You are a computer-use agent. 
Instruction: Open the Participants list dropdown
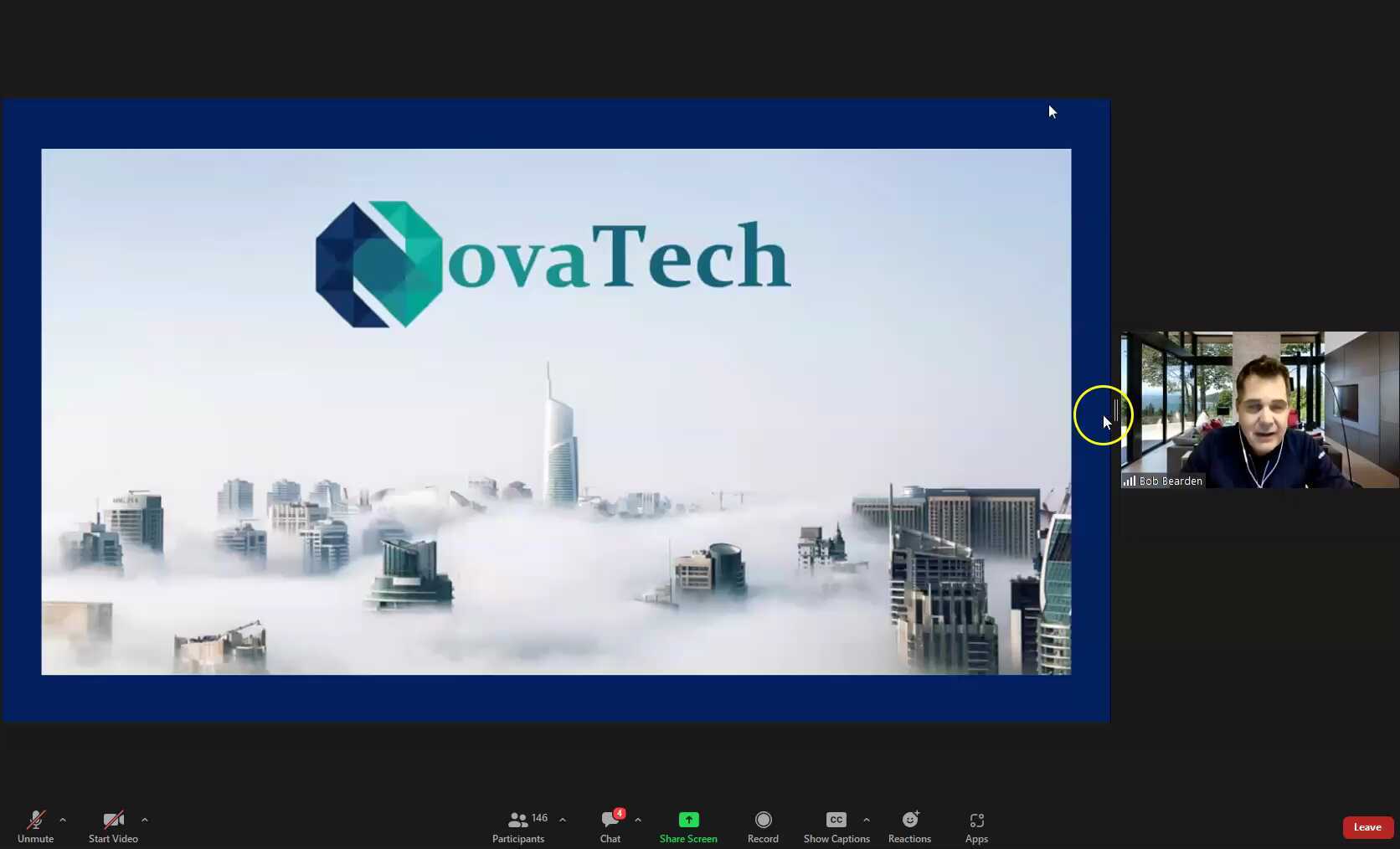pyautogui.click(x=562, y=820)
